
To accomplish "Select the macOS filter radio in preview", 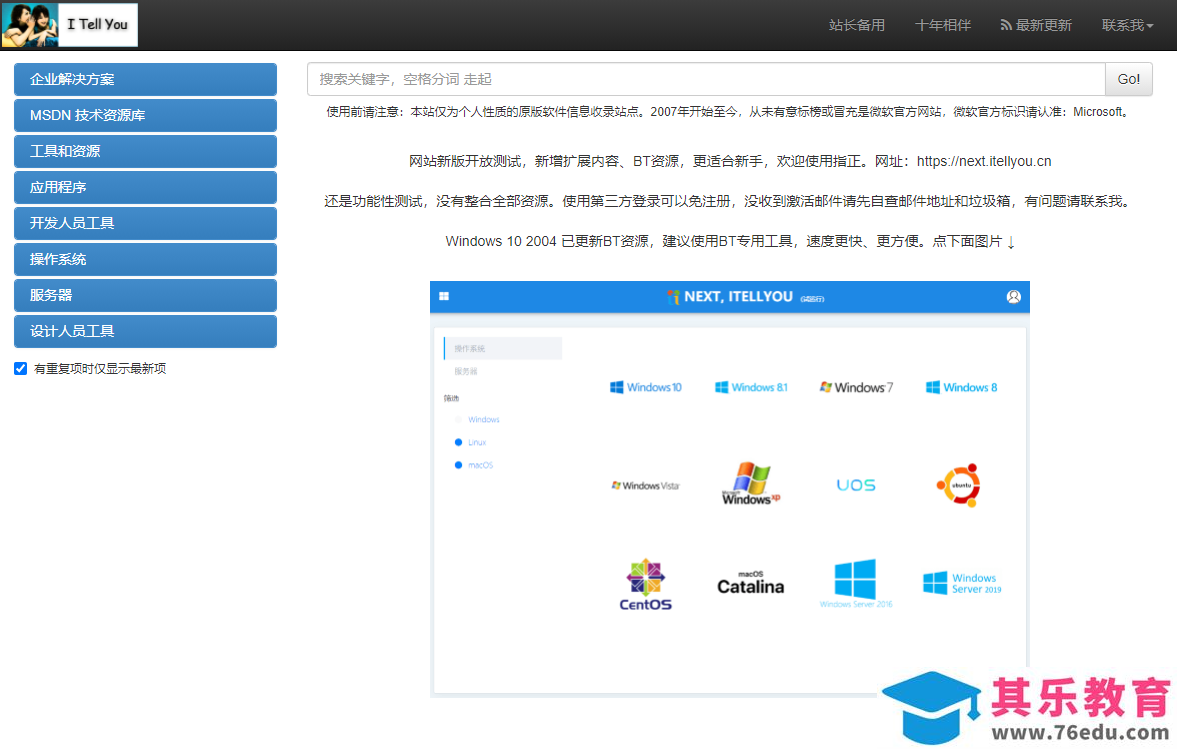I will (x=459, y=465).
